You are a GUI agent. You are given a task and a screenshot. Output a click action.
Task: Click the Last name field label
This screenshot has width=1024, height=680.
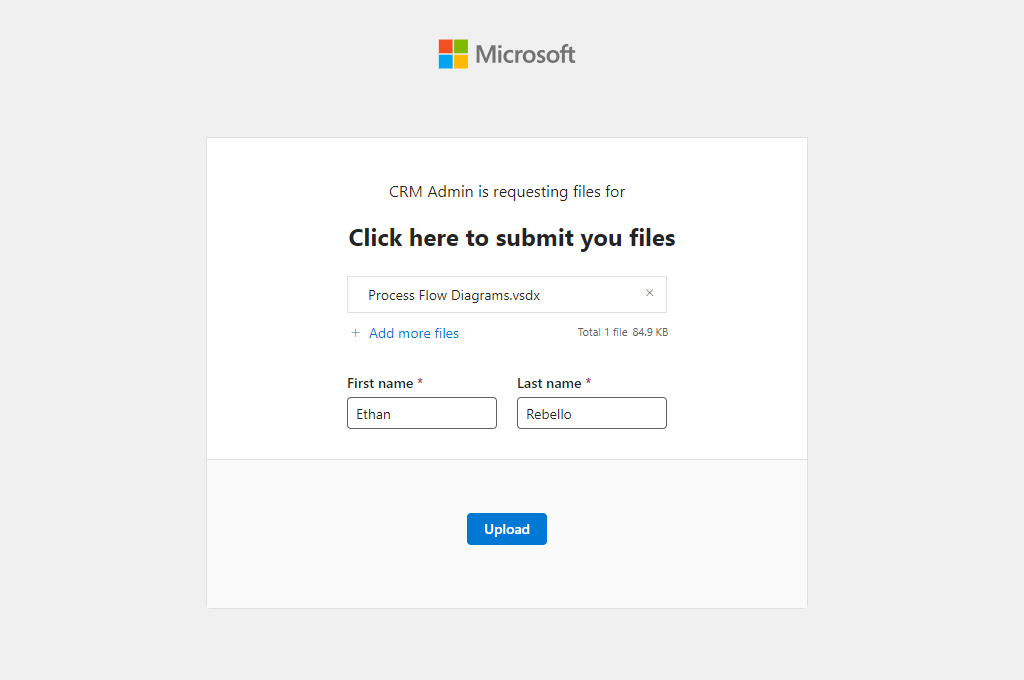click(549, 383)
